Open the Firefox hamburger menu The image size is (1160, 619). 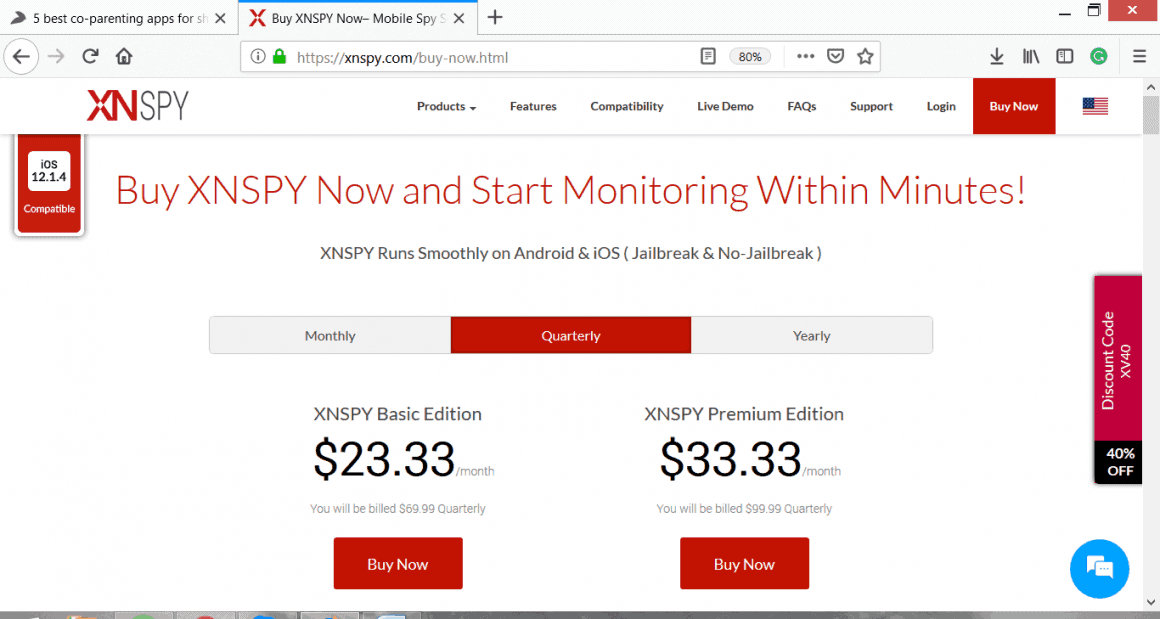[1139, 56]
